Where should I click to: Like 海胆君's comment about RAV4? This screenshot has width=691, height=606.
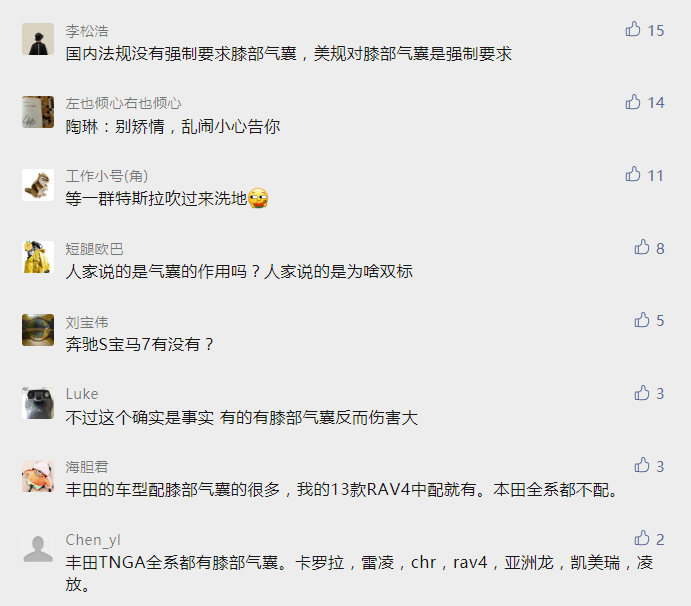[x=642, y=465]
